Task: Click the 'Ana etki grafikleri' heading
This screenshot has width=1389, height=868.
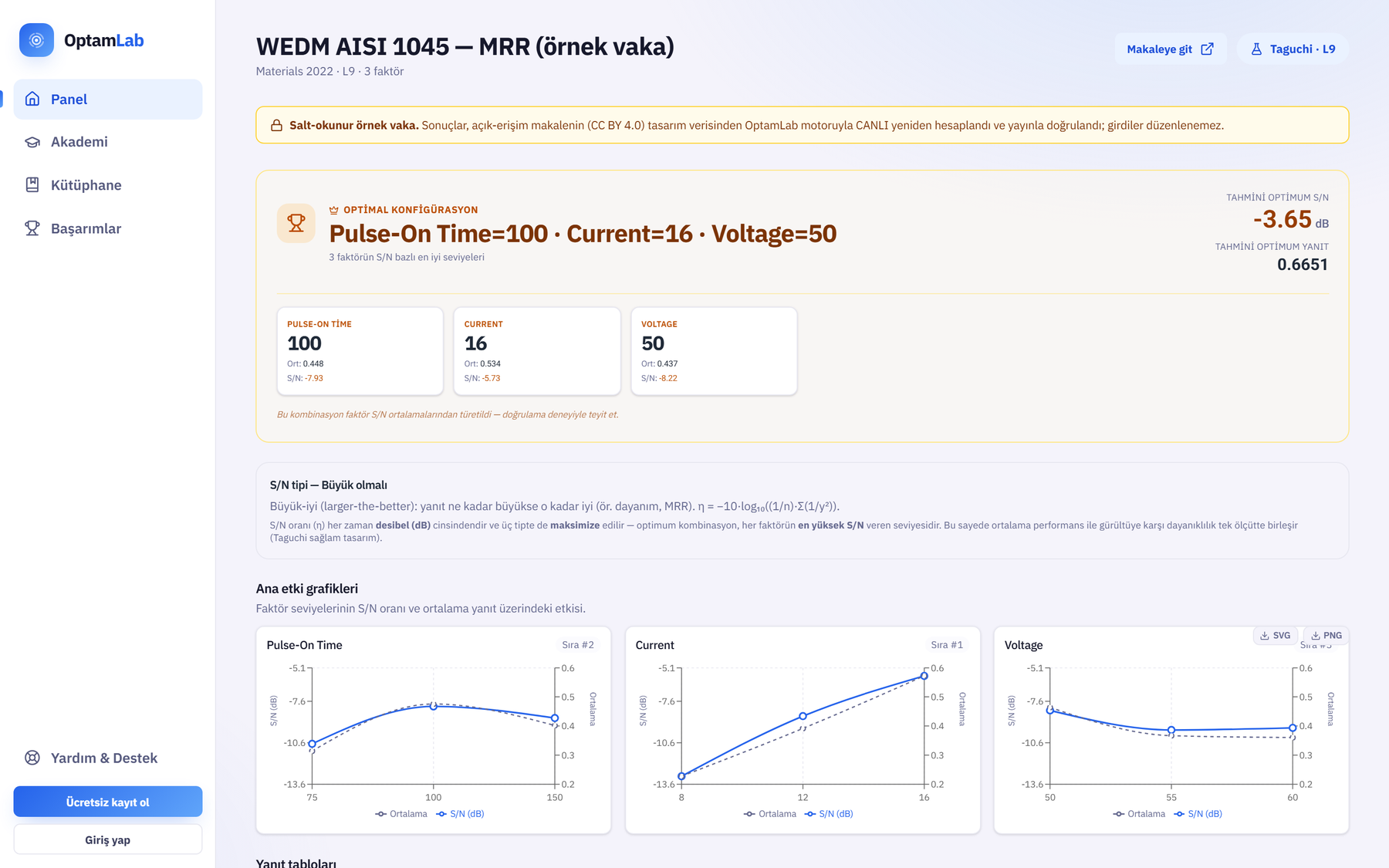Action: click(x=307, y=589)
